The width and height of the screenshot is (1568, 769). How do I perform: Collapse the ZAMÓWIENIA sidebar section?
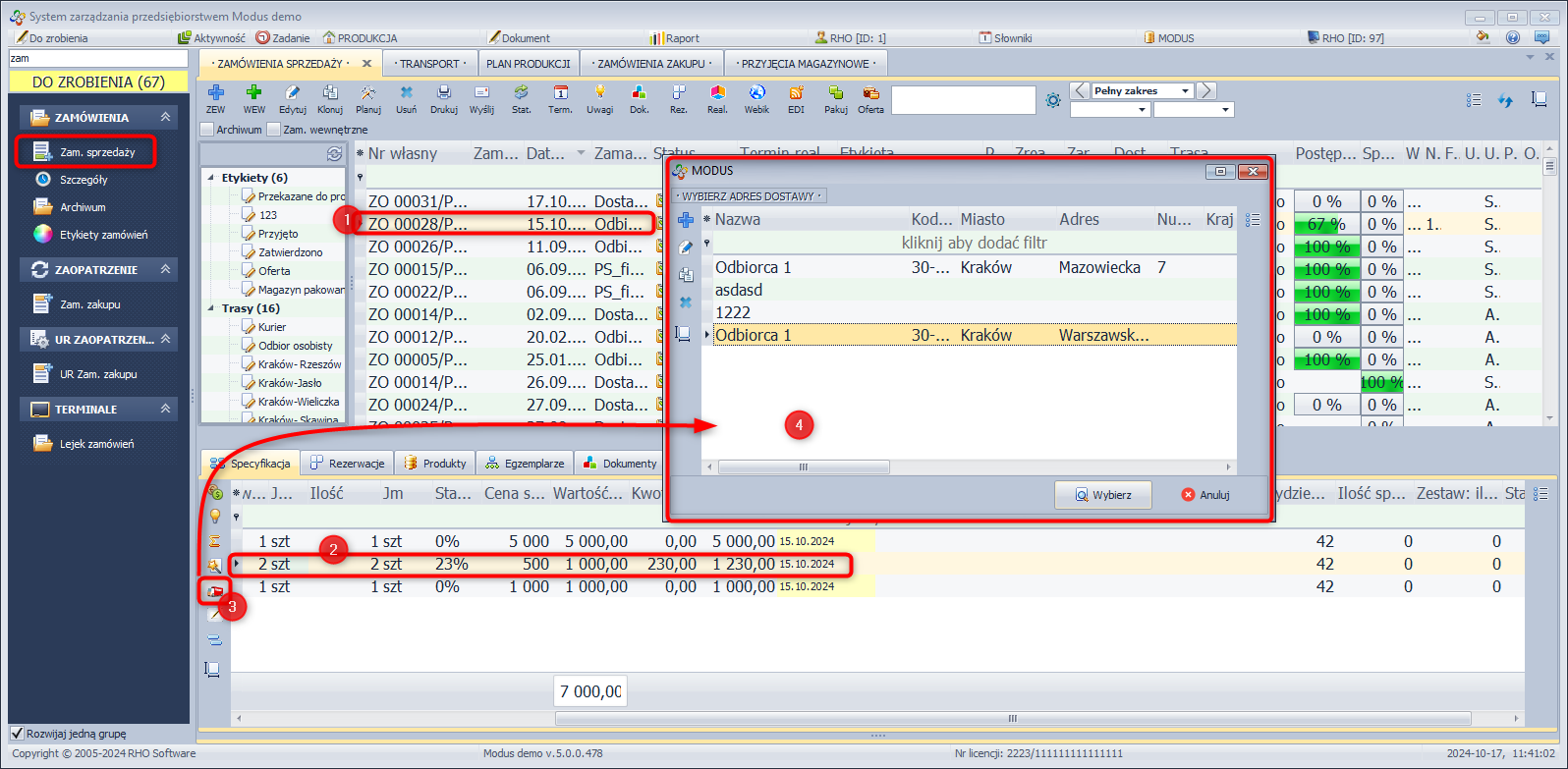coord(165,117)
